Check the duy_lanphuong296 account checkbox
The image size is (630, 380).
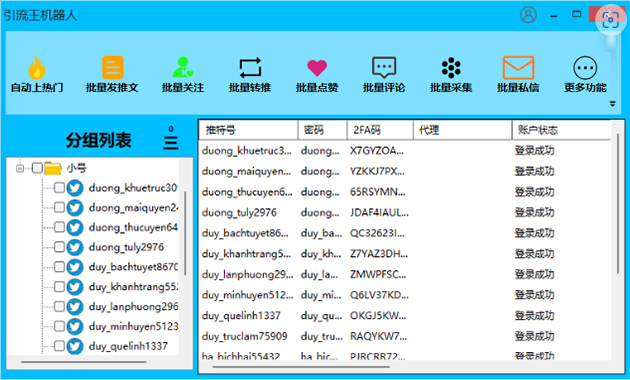tap(59, 306)
